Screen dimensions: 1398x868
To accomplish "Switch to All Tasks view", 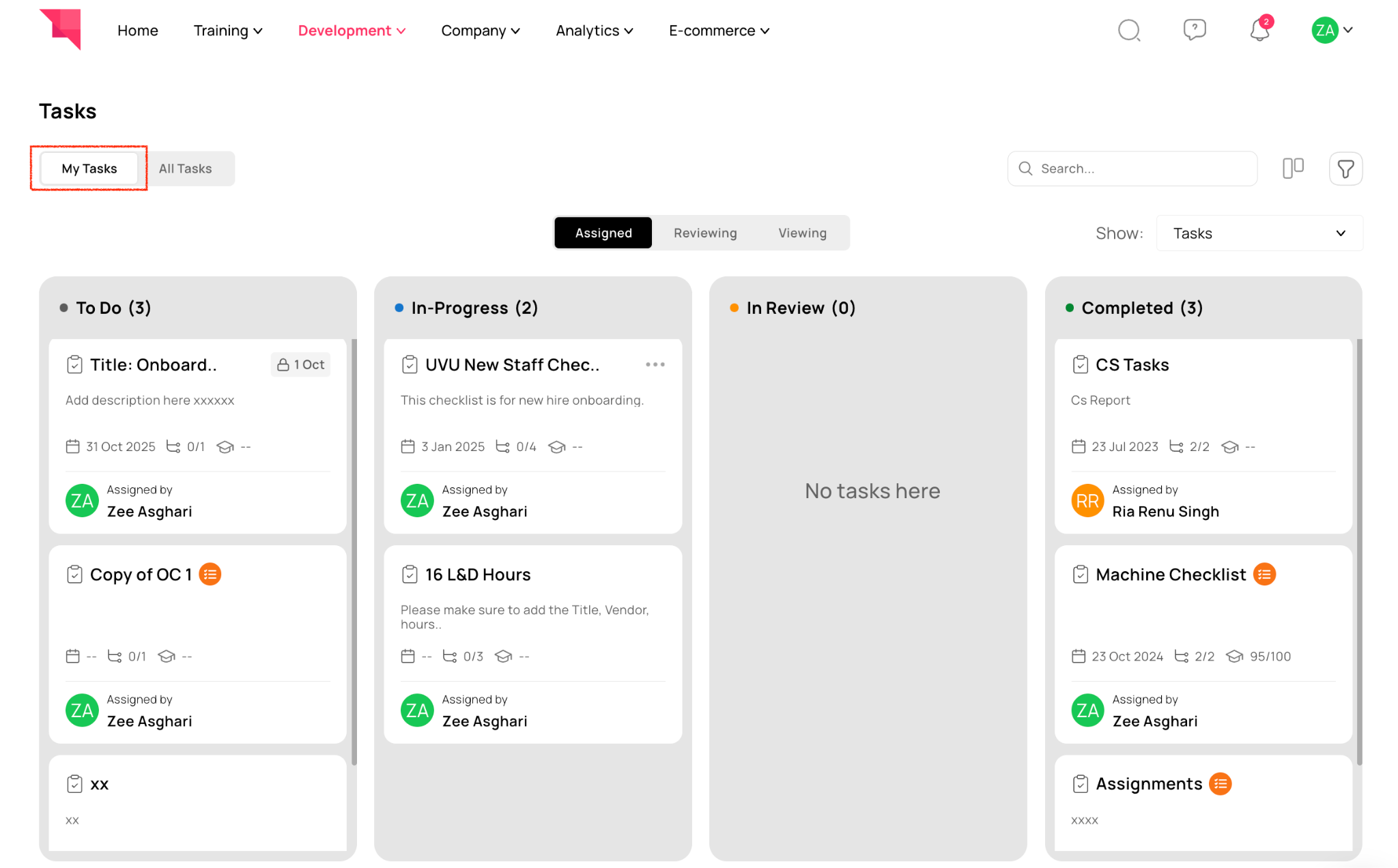I will [186, 169].
